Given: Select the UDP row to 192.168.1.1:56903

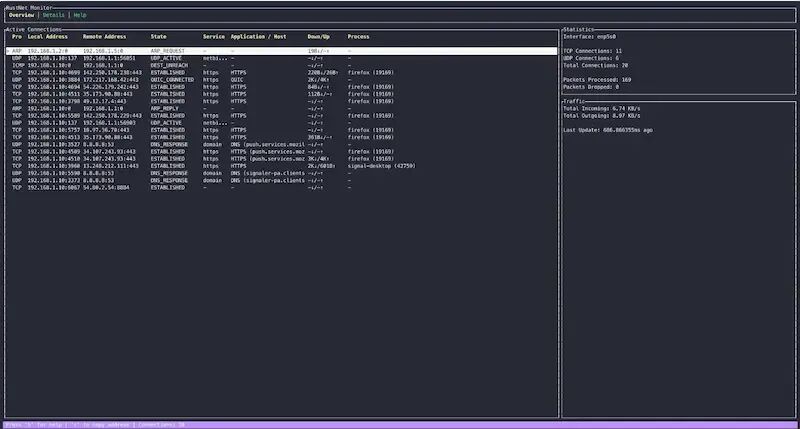Looking at the screenshot, I should tap(282, 123).
